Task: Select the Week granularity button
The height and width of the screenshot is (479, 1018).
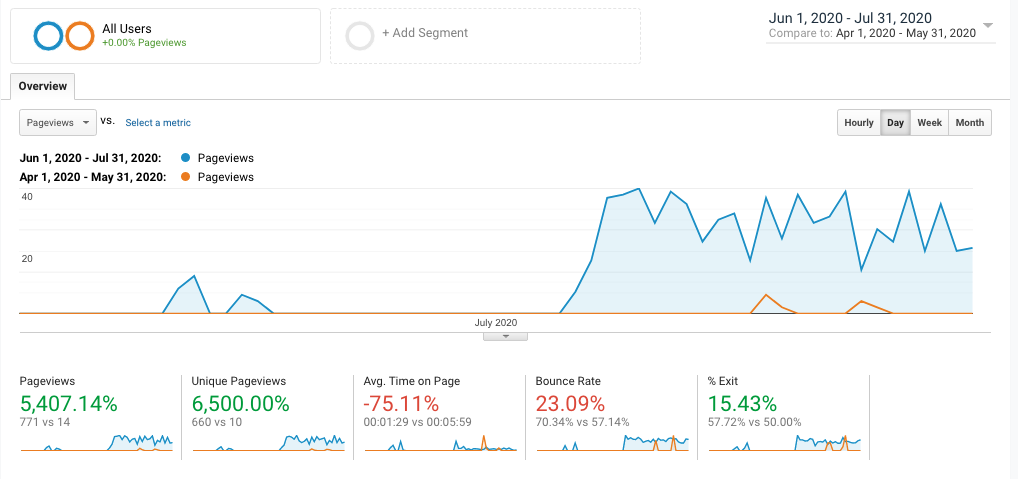Action: pyautogui.click(x=929, y=123)
